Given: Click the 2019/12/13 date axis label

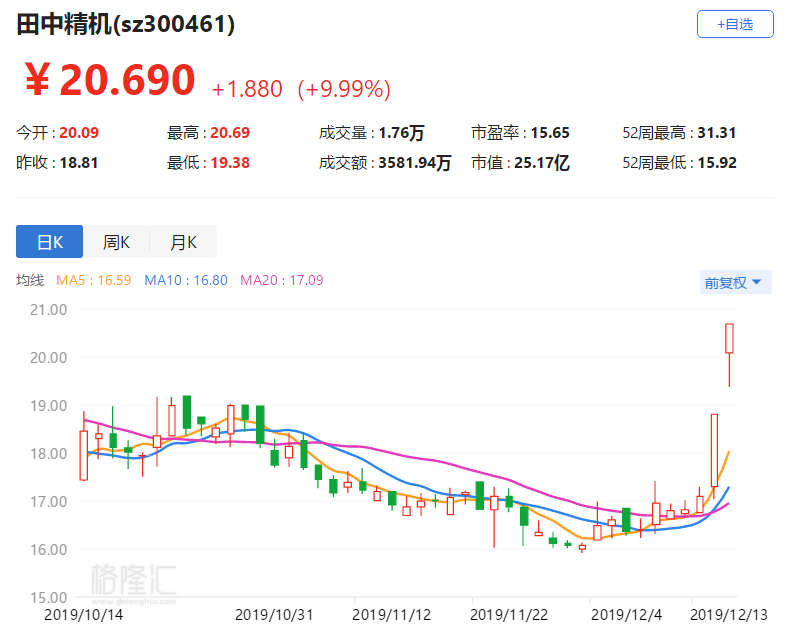Looking at the screenshot, I should point(729,615).
